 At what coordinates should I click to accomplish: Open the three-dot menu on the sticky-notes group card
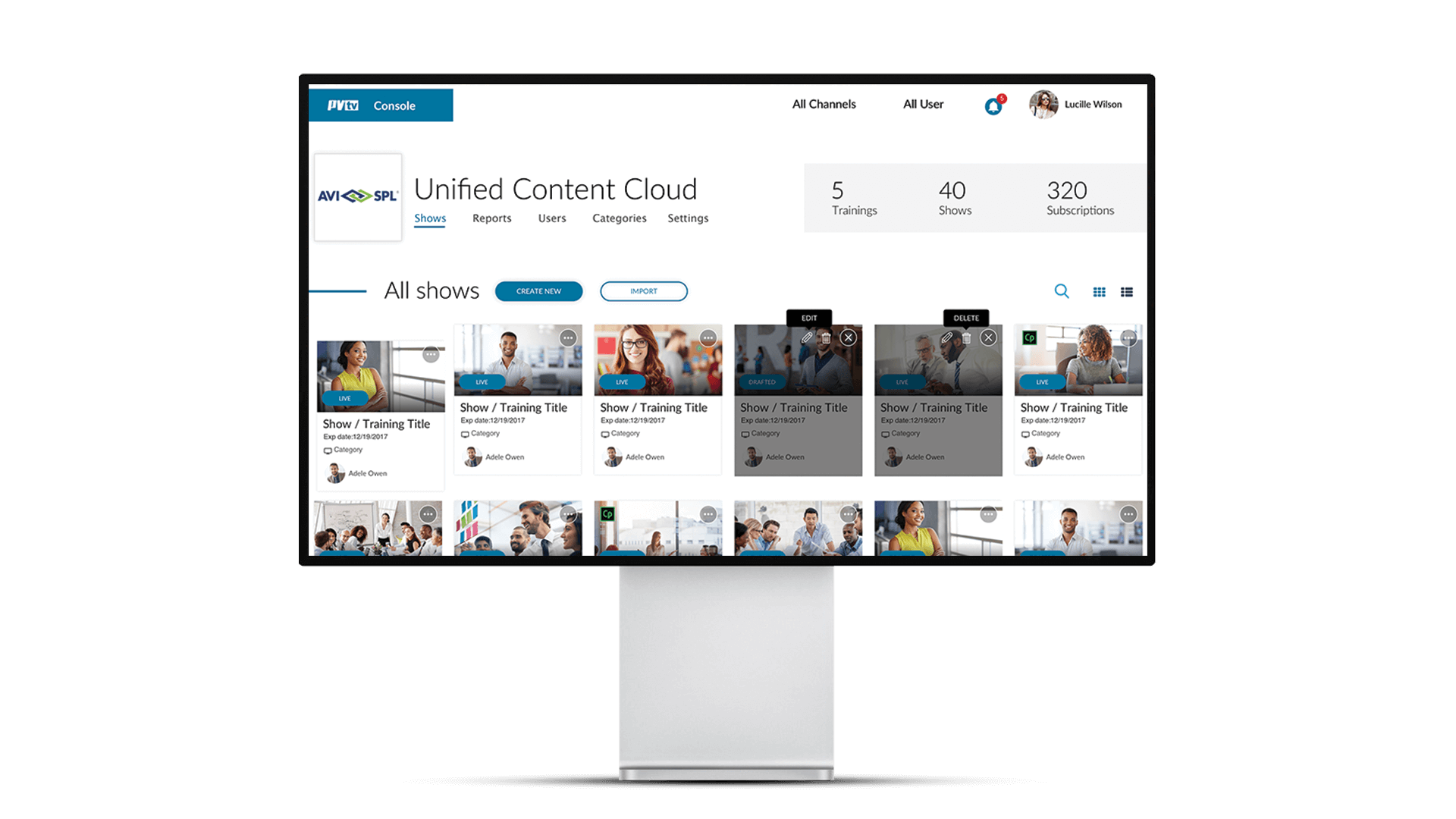568,514
